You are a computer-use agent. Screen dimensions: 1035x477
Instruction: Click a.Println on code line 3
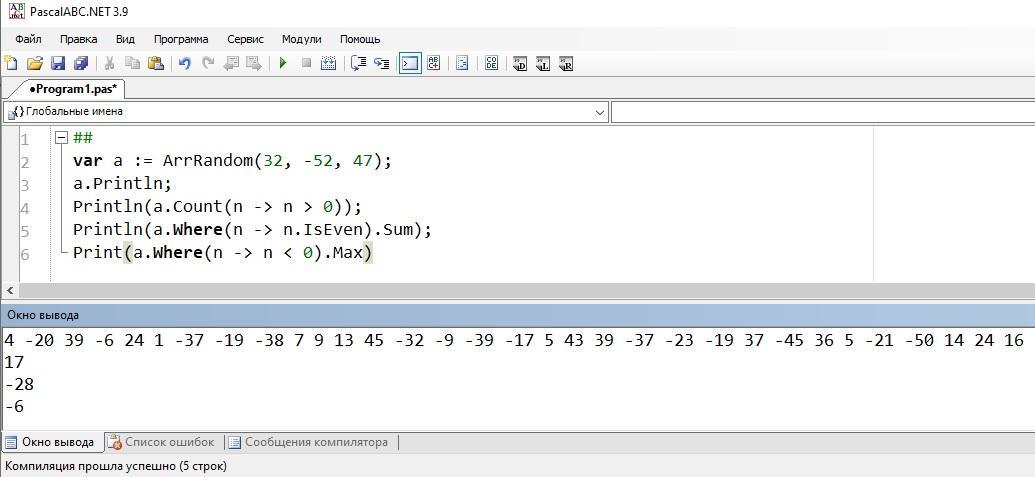[122, 184]
